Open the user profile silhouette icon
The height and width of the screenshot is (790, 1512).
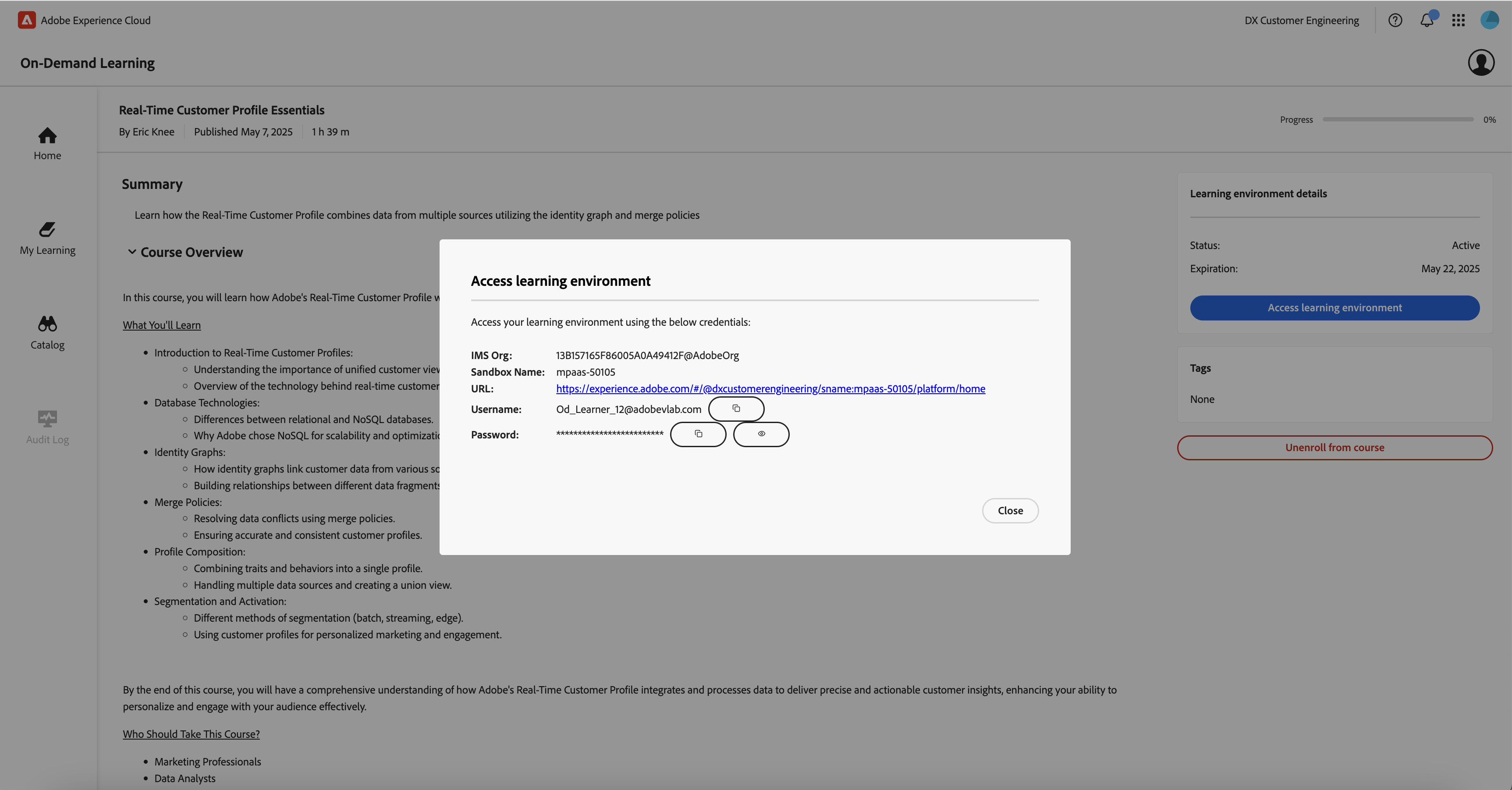(x=1481, y=62)
